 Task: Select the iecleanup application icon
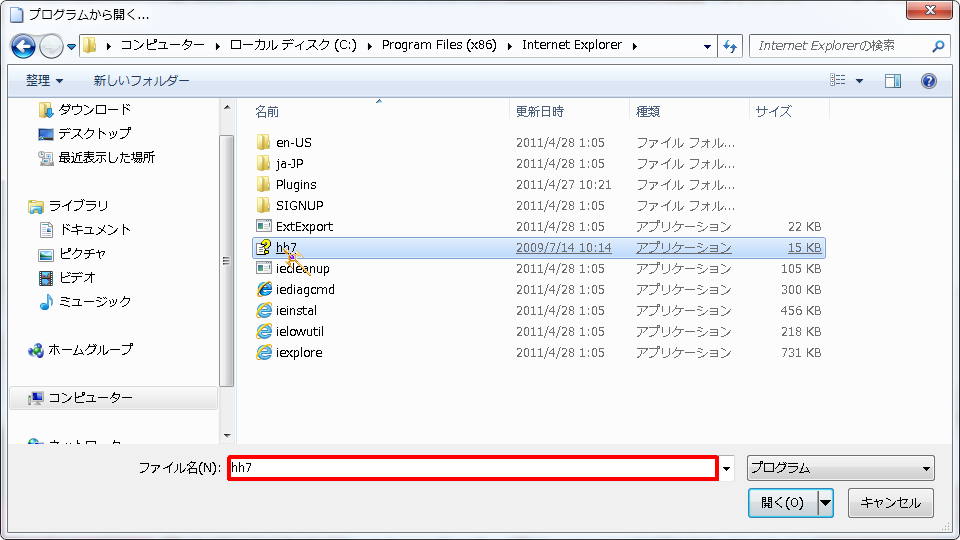264,268
